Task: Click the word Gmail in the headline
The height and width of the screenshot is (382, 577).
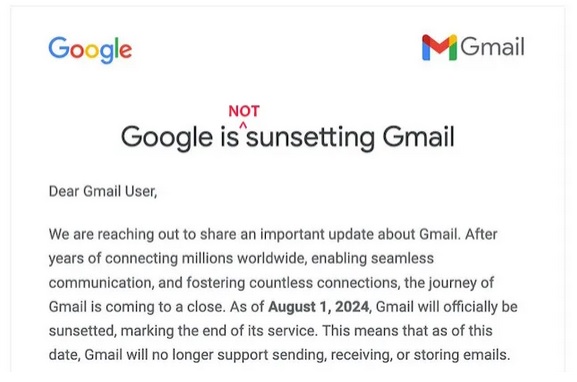Action: [418, 137]
